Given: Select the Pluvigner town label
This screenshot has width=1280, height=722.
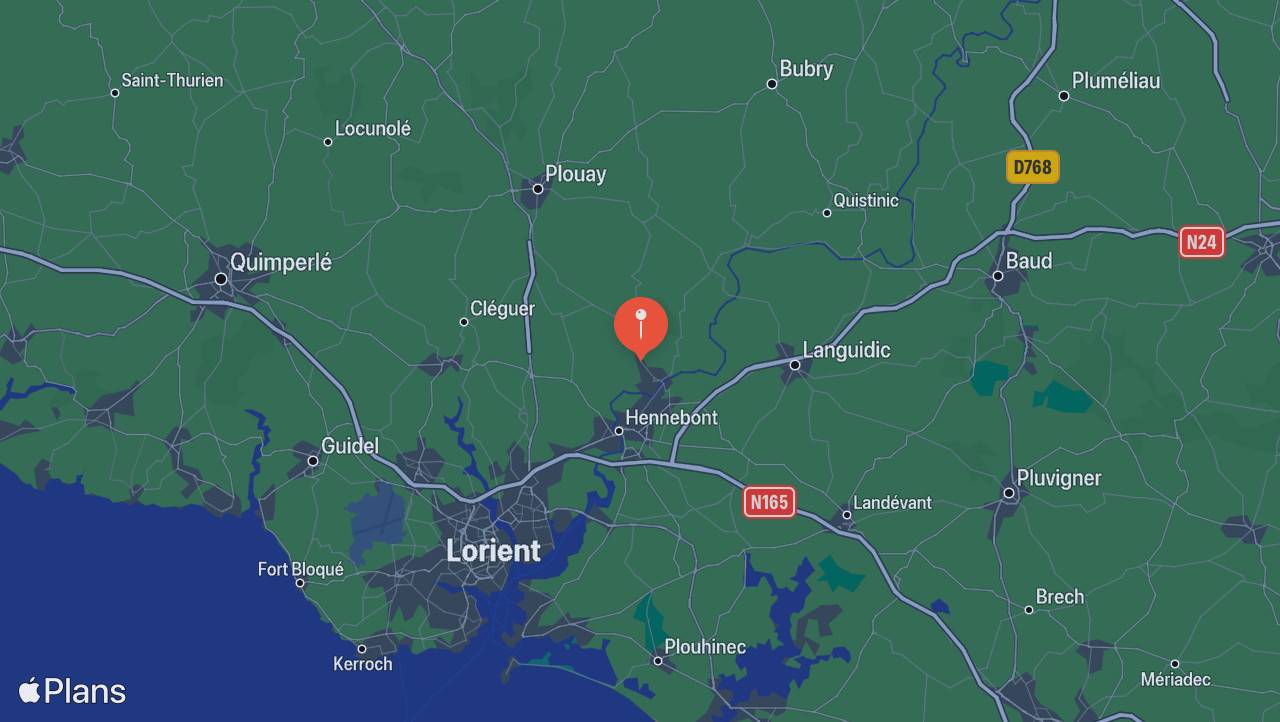Looking at the screenshot, I should pos(1059,478).
